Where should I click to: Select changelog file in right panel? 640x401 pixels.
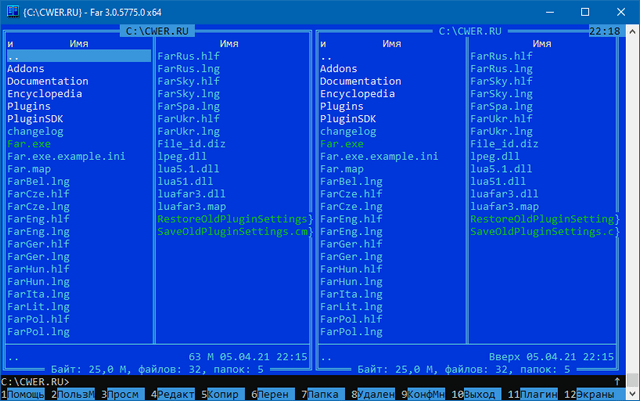click(348, 131)
